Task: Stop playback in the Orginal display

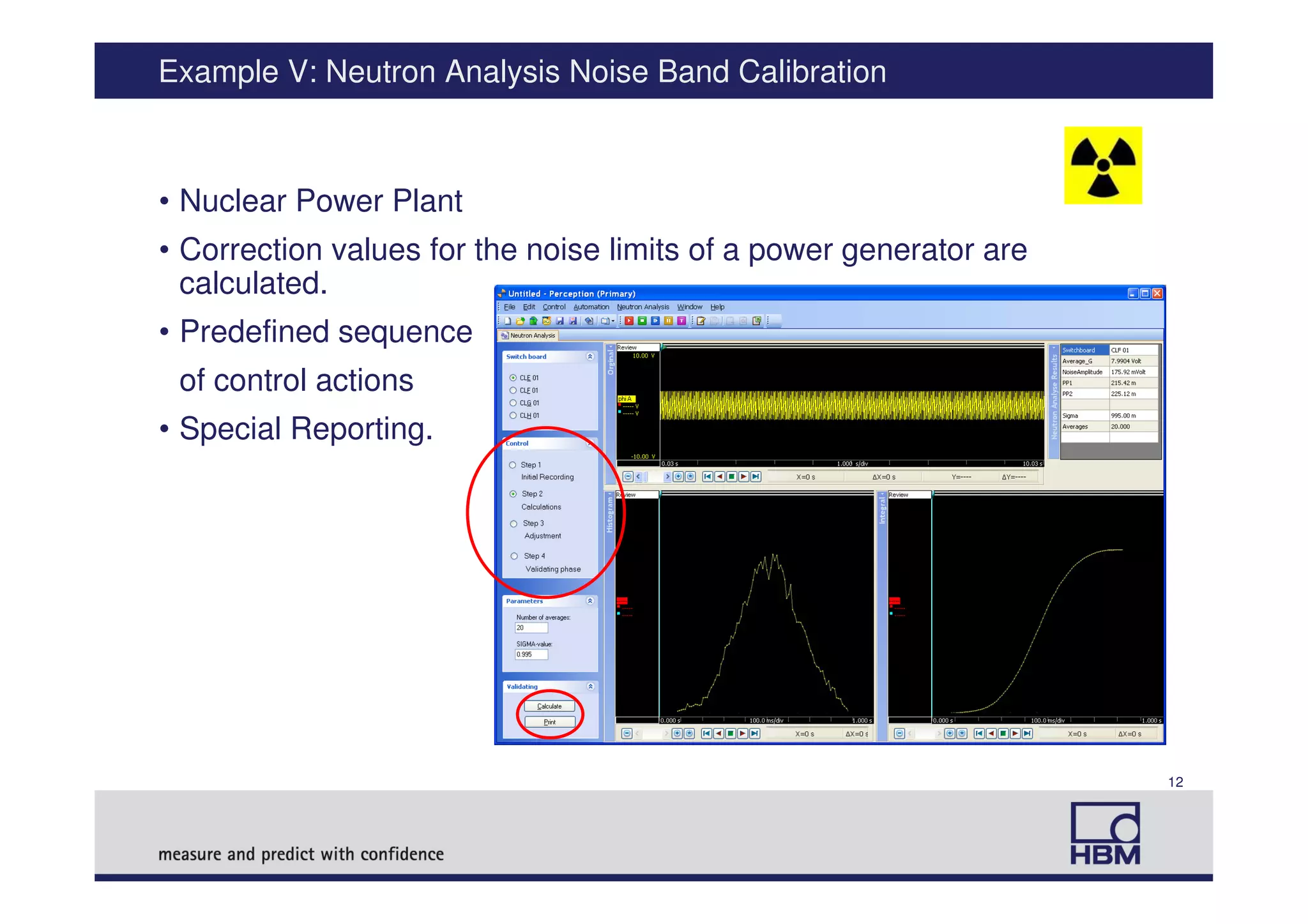Action: [731, 476]
